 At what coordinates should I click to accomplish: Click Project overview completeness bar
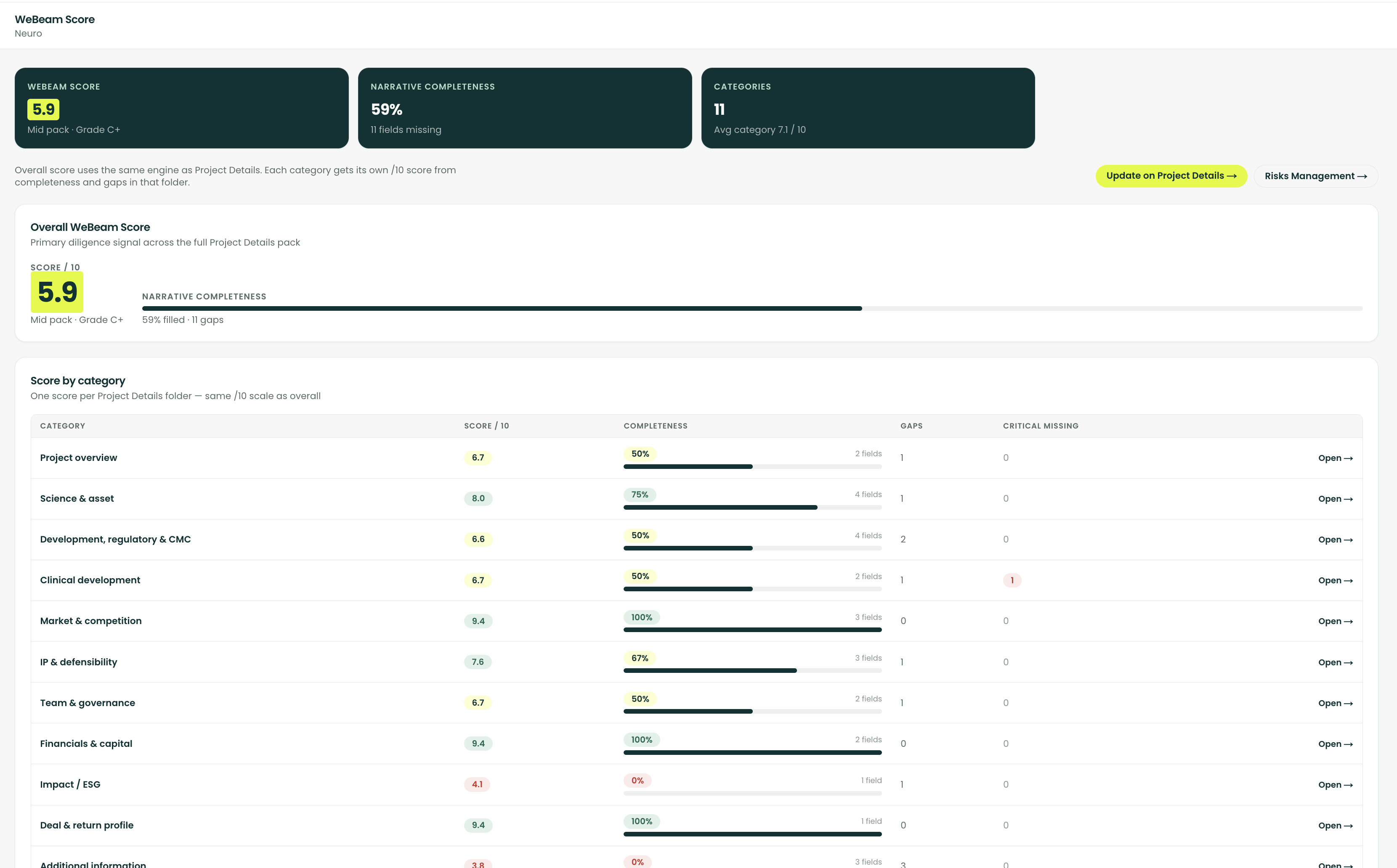point(752,467)
